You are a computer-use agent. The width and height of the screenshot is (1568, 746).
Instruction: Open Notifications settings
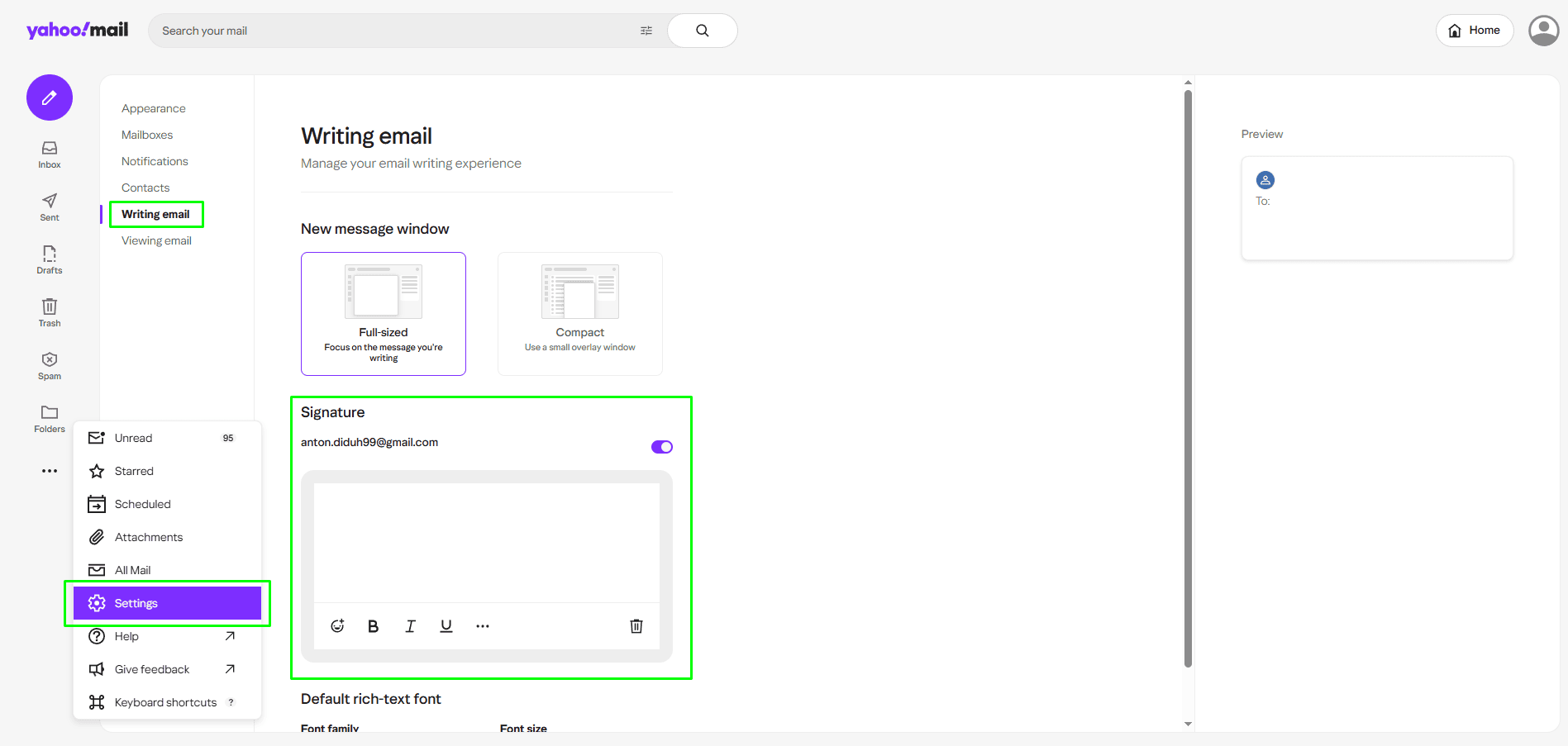155,161
